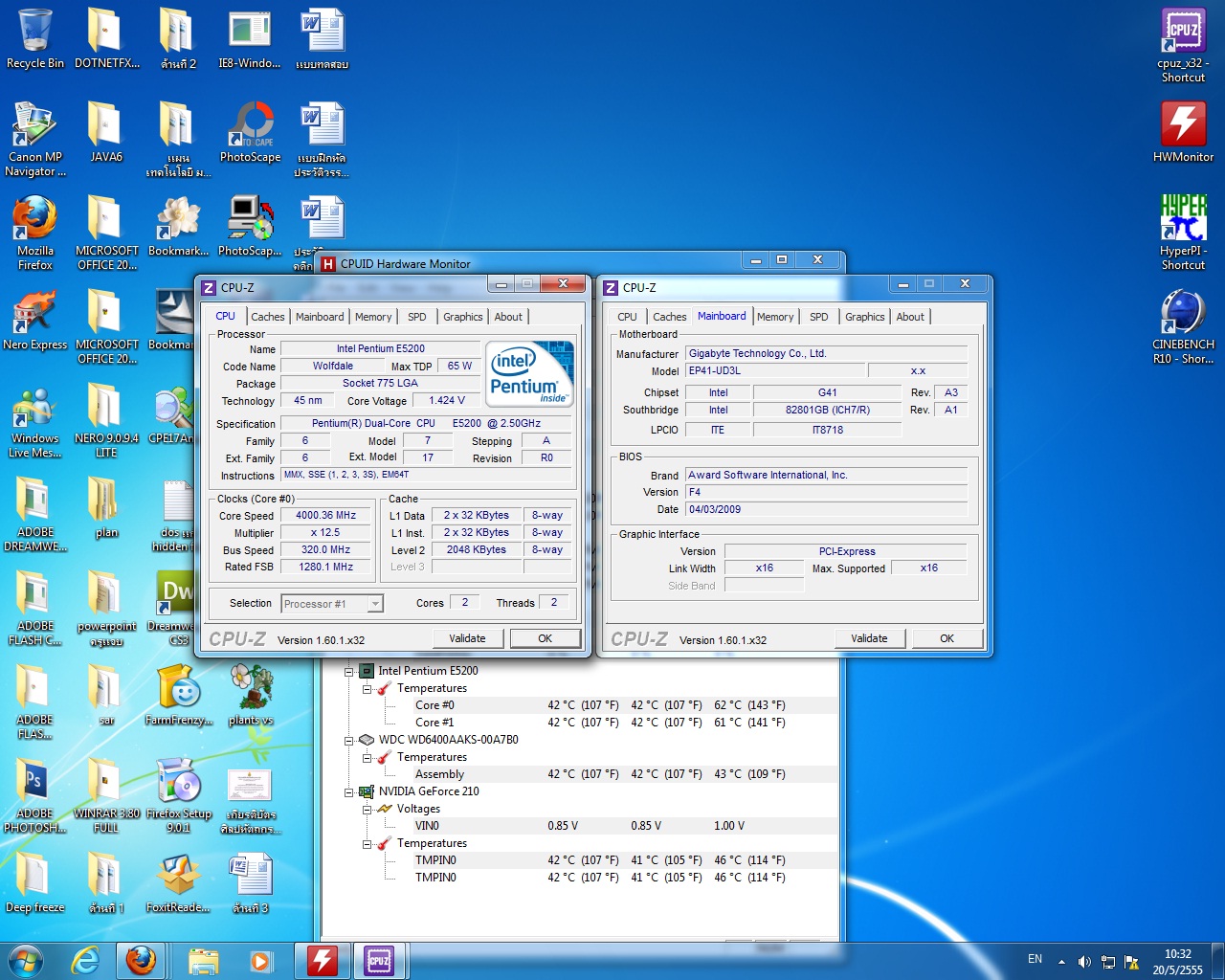Collapse the GeForce Voltages subtree
This screenshot has height=980, width=1225.
click(367, 810)
